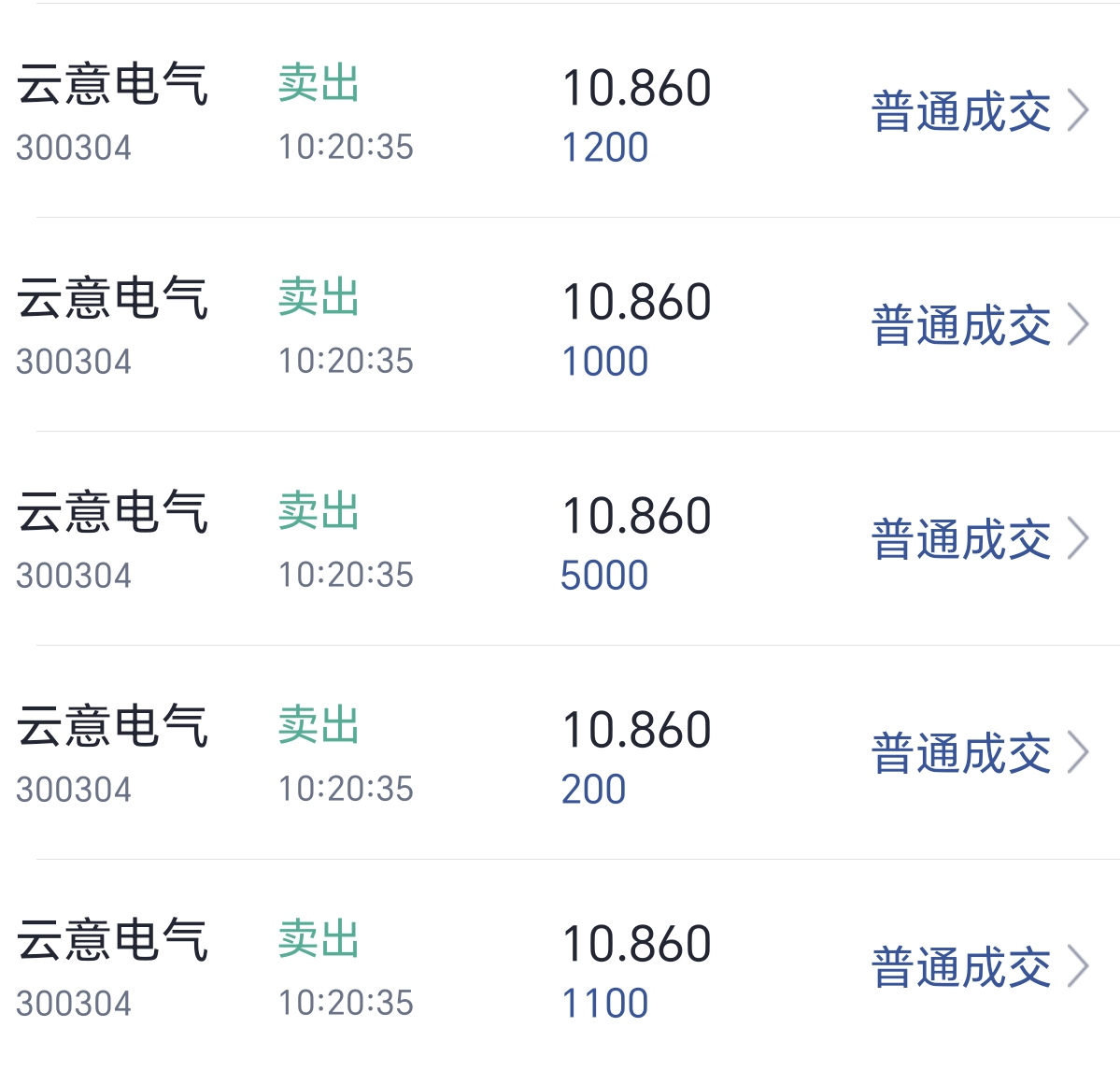The height and width of the screenshot is (1070, 1120).
Task: Select the quantity 1100
Action: [x=604, y=1004]
